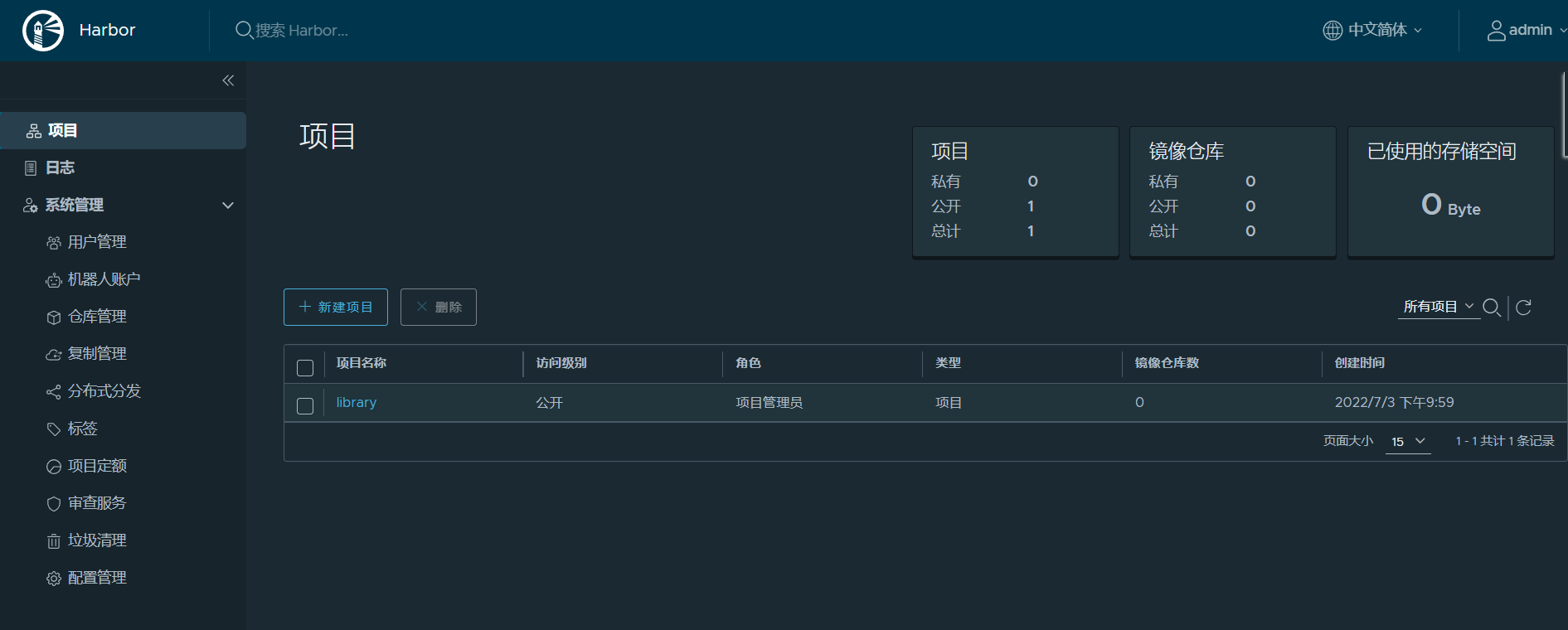Sort by the 创建时间 column header
The height and width of the screenshot is (630, 1568).
(x=1360, y=363)
